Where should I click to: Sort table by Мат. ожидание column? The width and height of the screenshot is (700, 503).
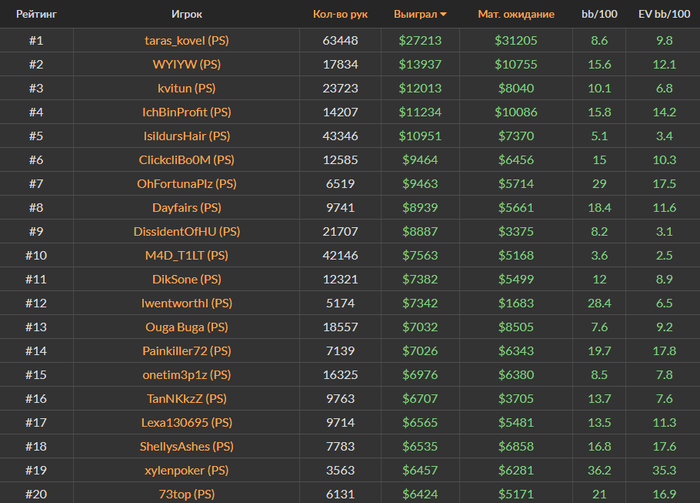(516, 14)
